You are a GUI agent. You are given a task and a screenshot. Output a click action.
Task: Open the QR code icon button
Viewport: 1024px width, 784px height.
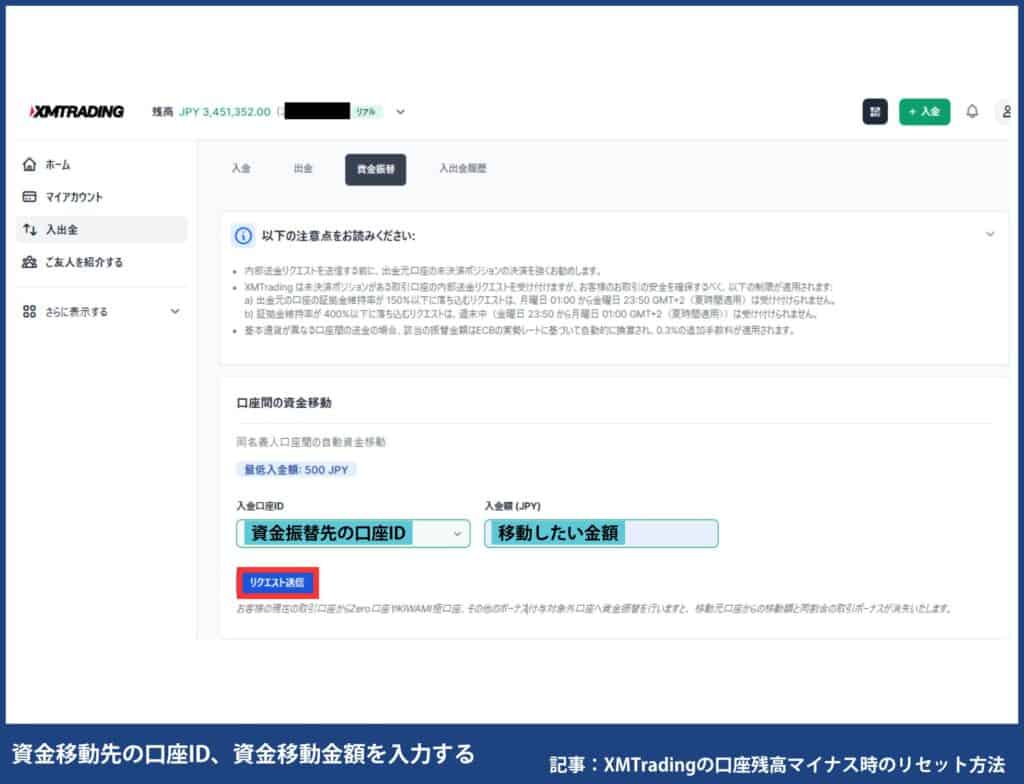click(875, 112)
